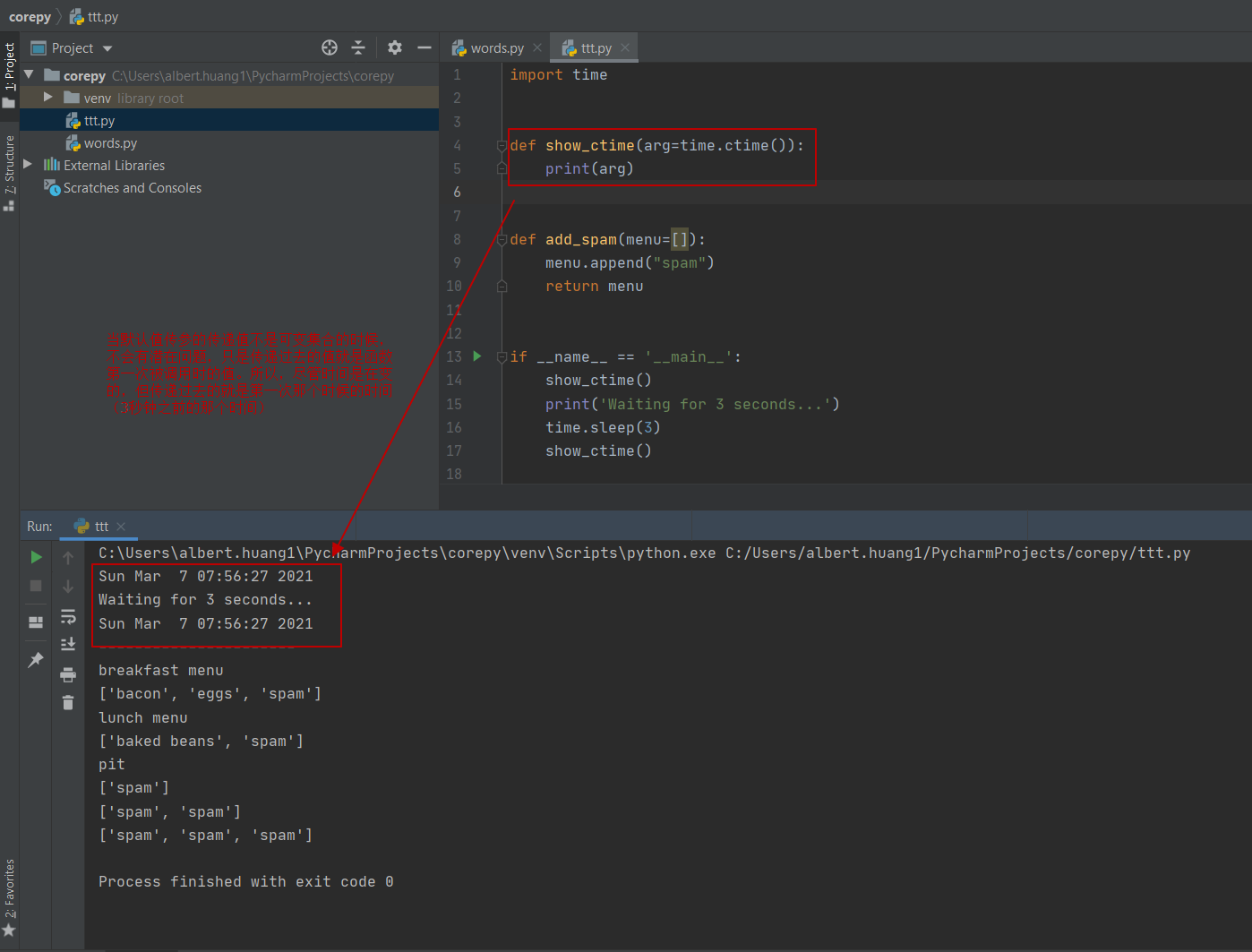Place cursor on 'import time' line
1252x952 pixels.
[558, 75]
